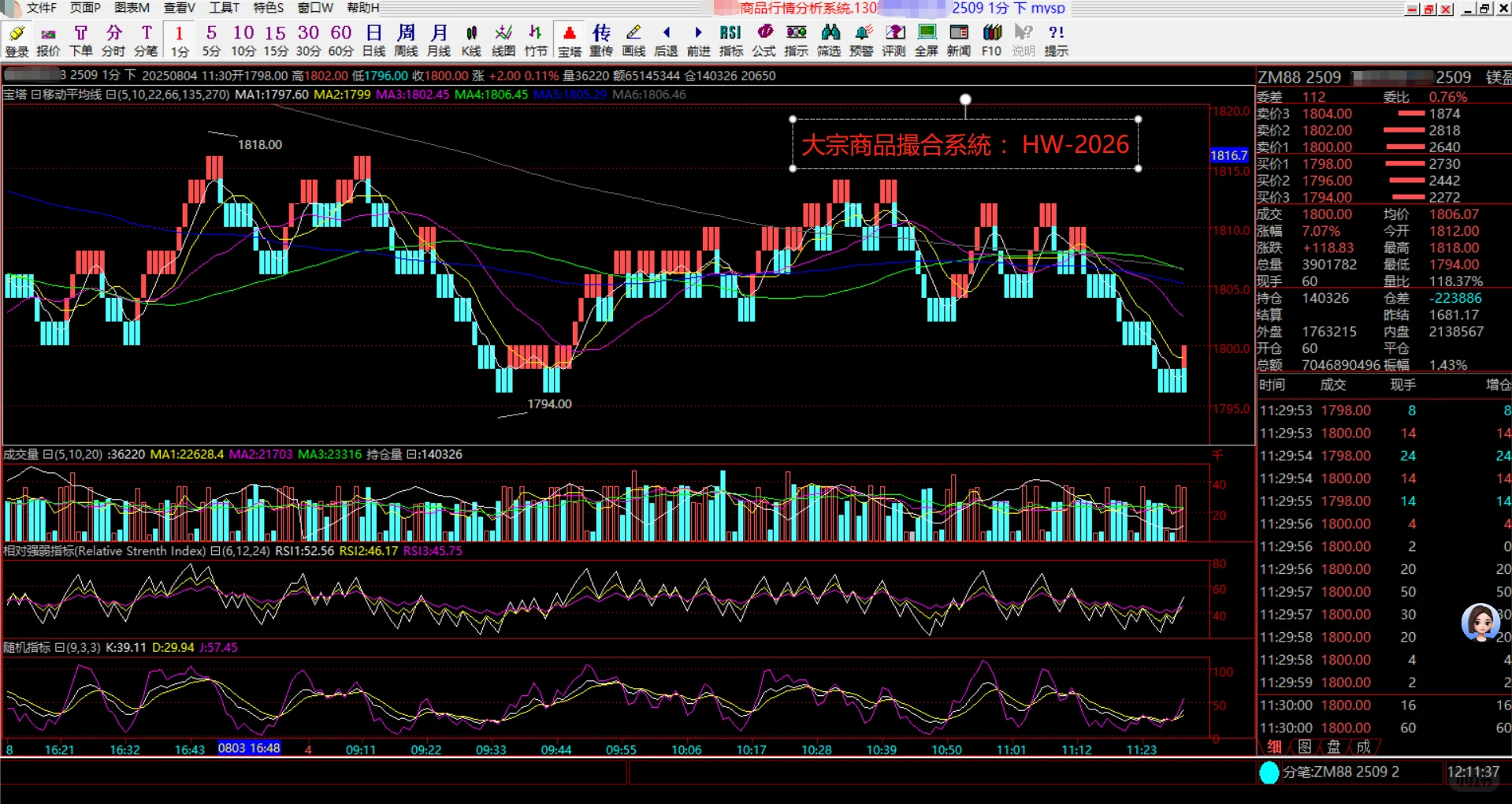The width and height of the screenshot is (1512, 804).
Task: Open the RSI 指标 indicator selector
Action: pos(731,40)
